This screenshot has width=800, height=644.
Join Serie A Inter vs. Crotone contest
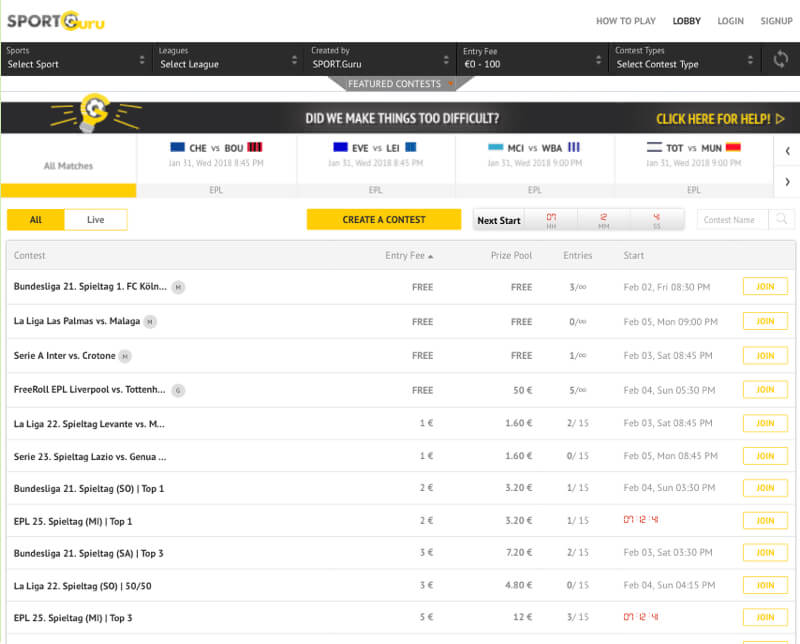coord(765,356)
